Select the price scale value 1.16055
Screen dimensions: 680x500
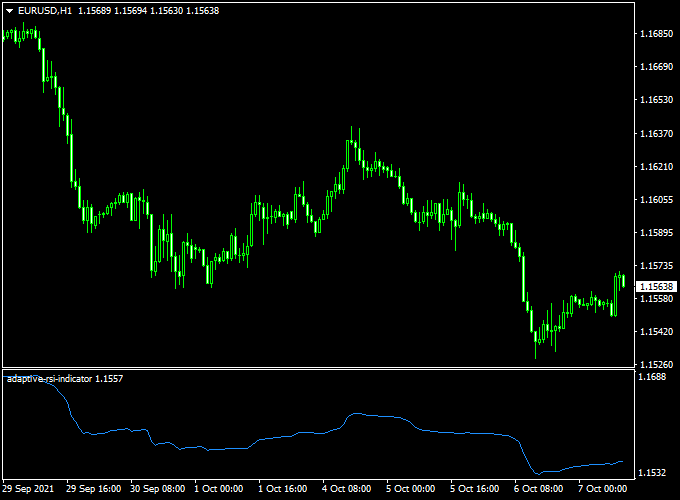pyautogui.click(x=657, y=199)
